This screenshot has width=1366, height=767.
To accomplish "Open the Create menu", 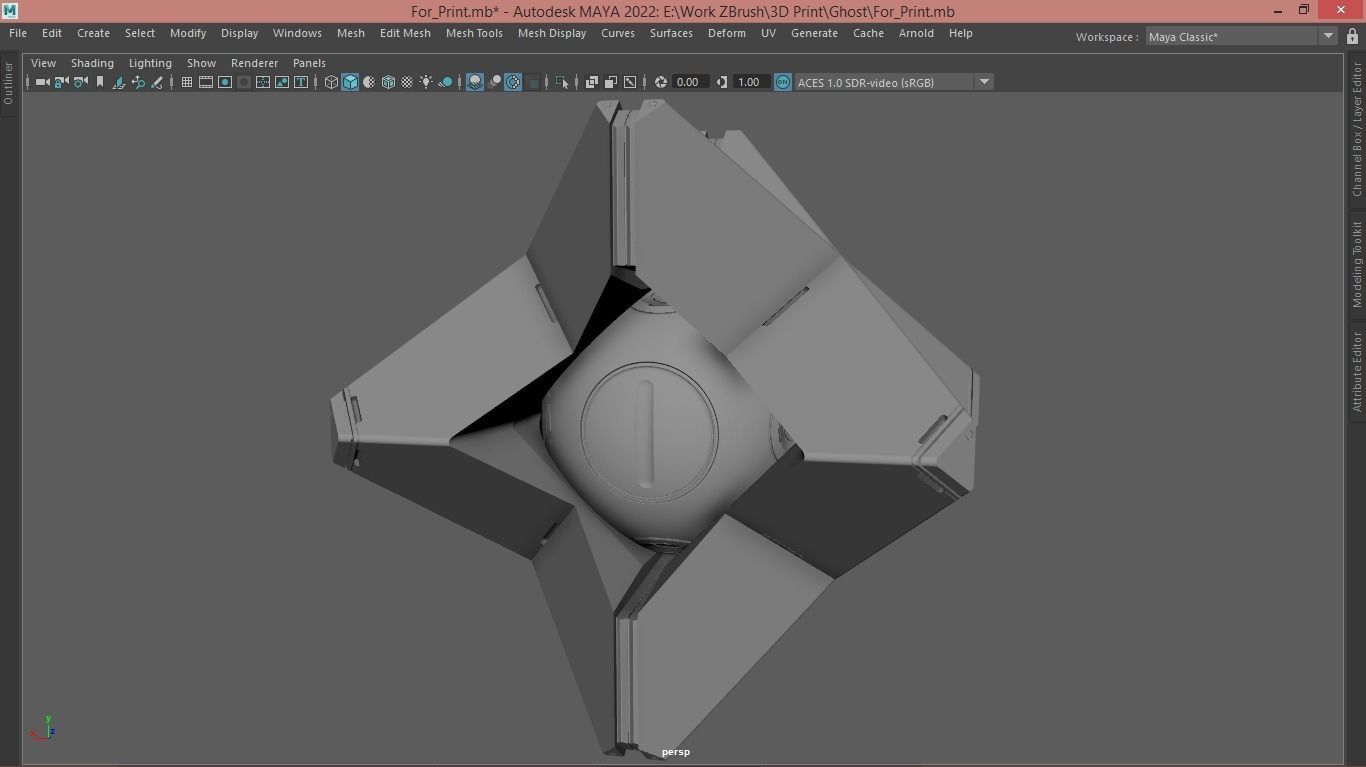I will [93, 33].
